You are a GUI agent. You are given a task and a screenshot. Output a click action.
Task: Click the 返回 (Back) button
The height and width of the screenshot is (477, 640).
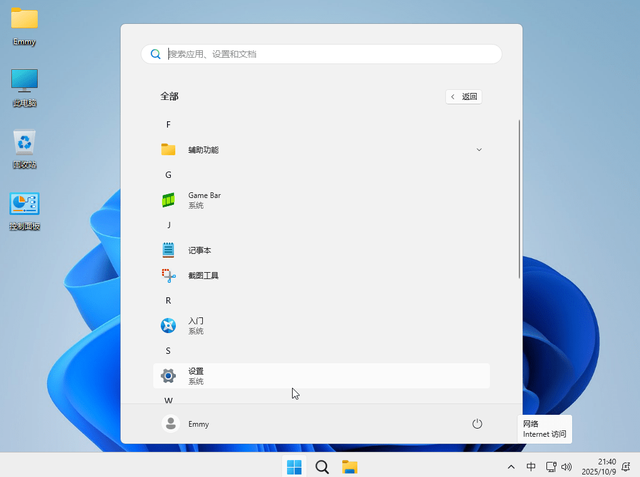tap(465, 97)
